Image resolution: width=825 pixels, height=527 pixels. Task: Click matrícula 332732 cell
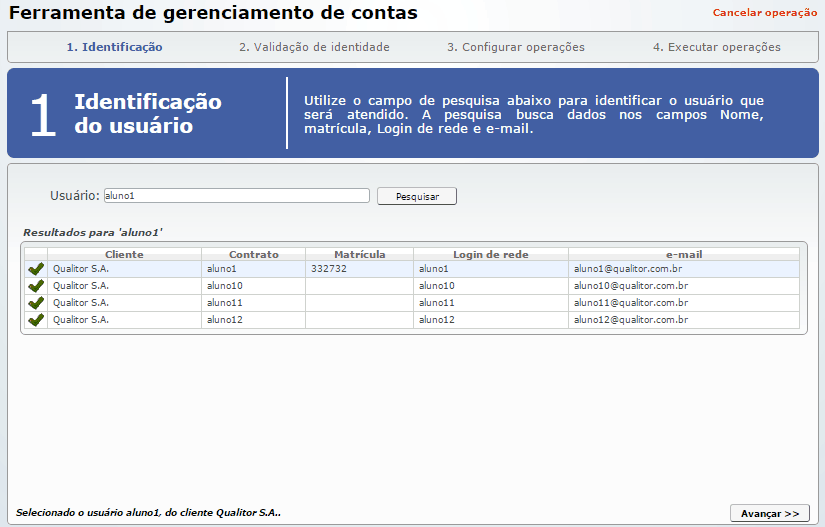(x=328, y=269)
